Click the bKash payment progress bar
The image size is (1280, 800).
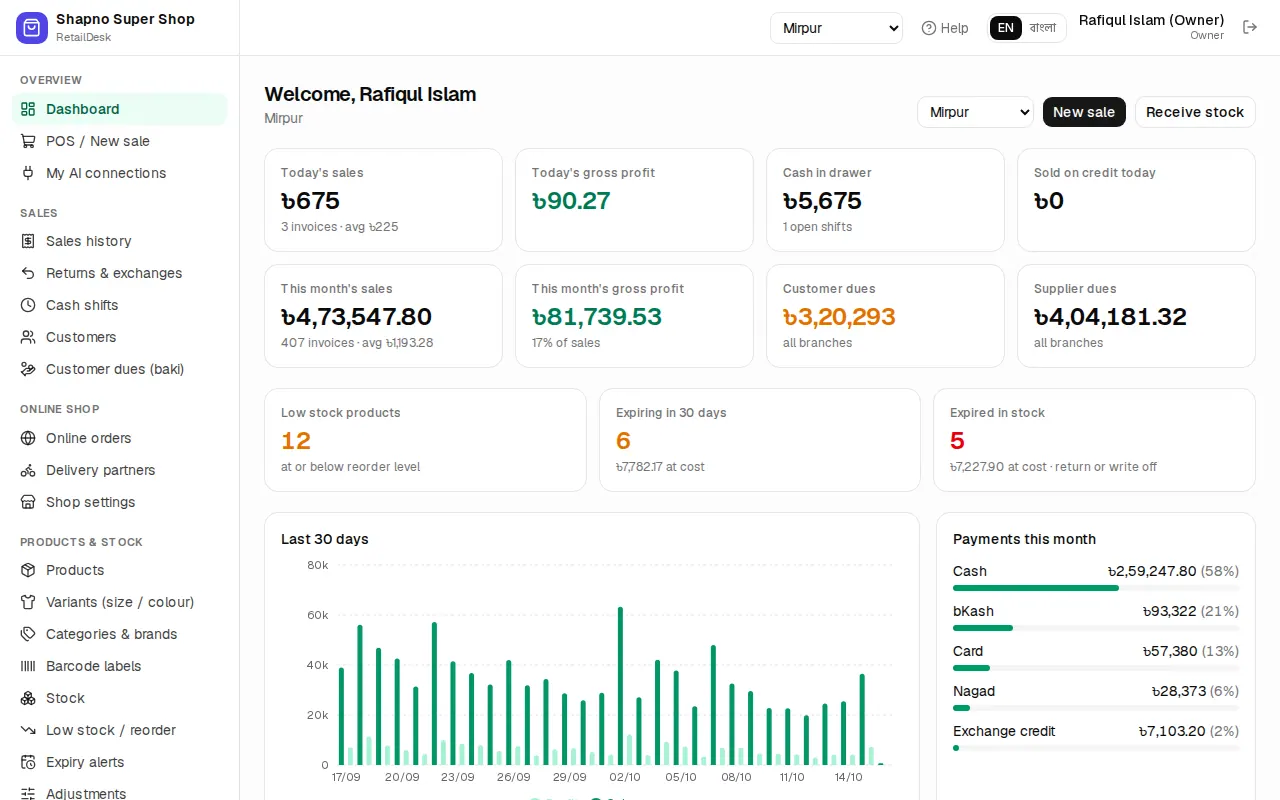coord(1096,628)
